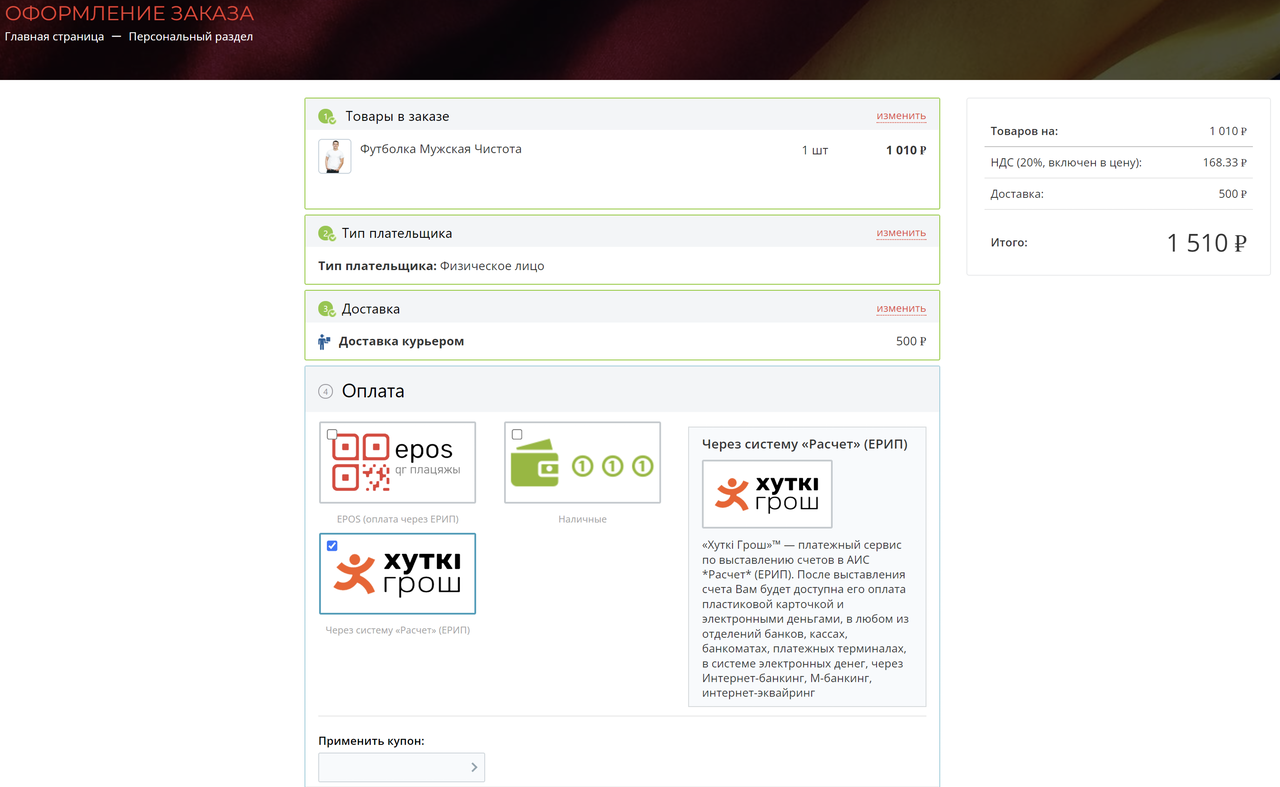Image resolution: width=1280 pixels, height=787 pixels.
Task: Click the green step 1 icon beside Товары в заказе
Action: 326,117
